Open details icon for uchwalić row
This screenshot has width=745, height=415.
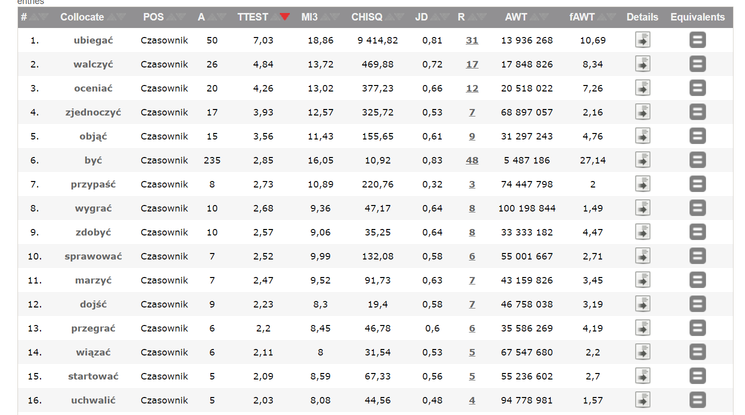point(642,400)
